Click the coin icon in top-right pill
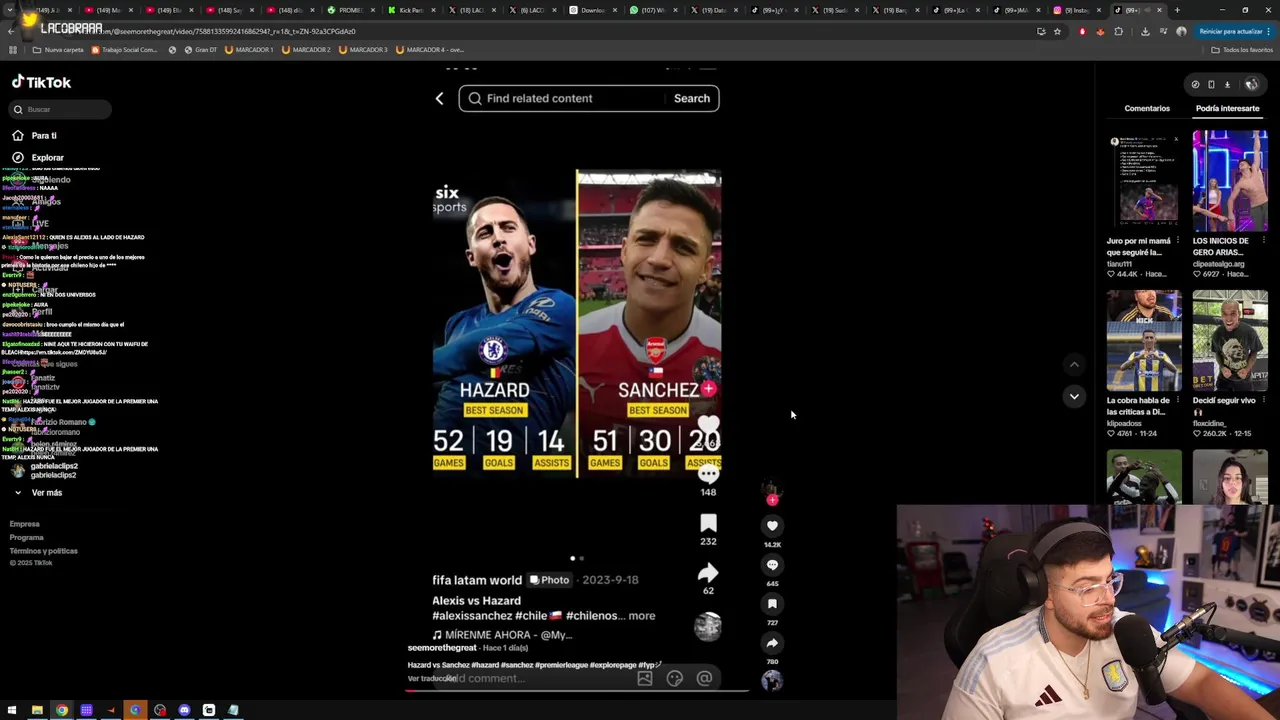 point(1195,84)
